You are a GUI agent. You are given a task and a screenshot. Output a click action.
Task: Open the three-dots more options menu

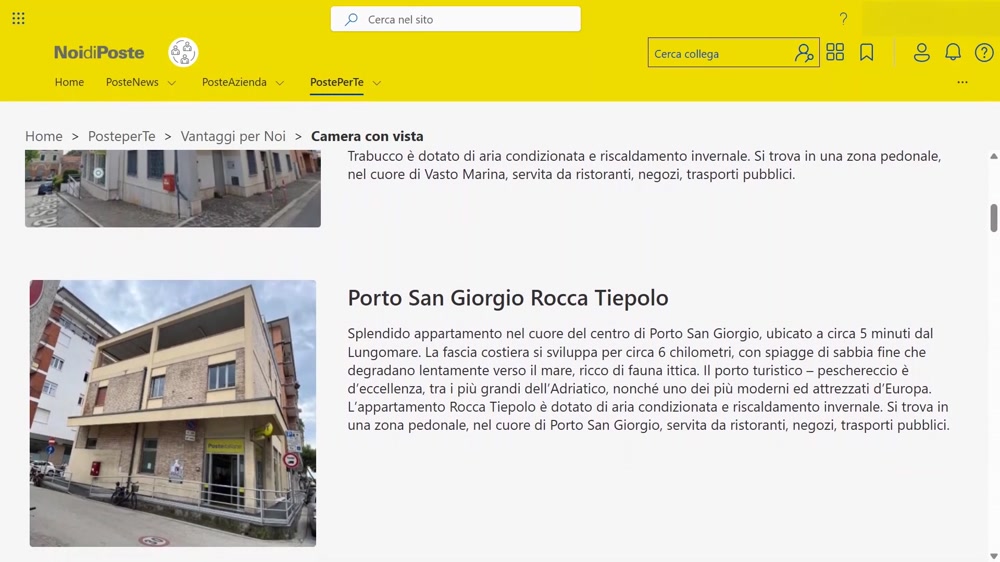[962, 82]
